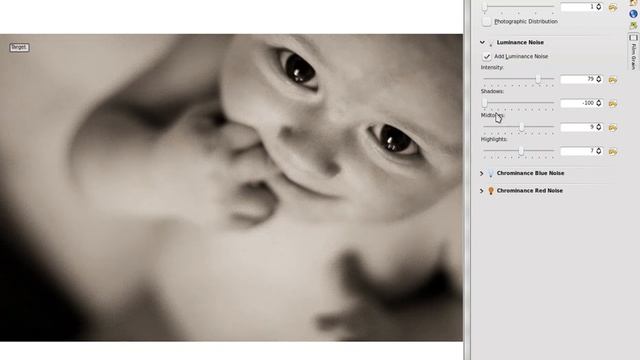Image resolution: width=640 pixels, height=360 pixels.
Task: Click the Midtones spinbox stepper arrows
Action: tap(599, 127)
